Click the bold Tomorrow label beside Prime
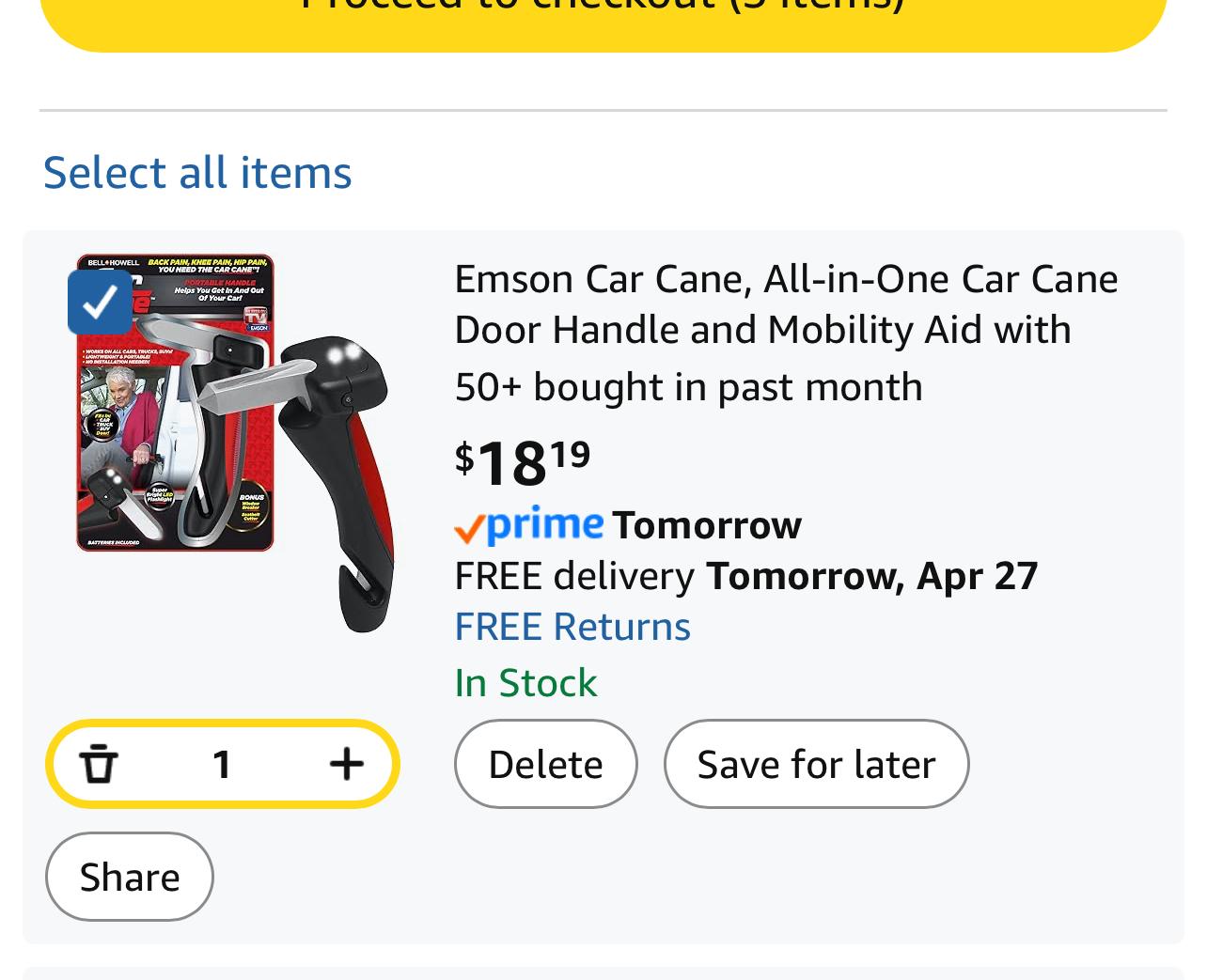 [707, 525]
